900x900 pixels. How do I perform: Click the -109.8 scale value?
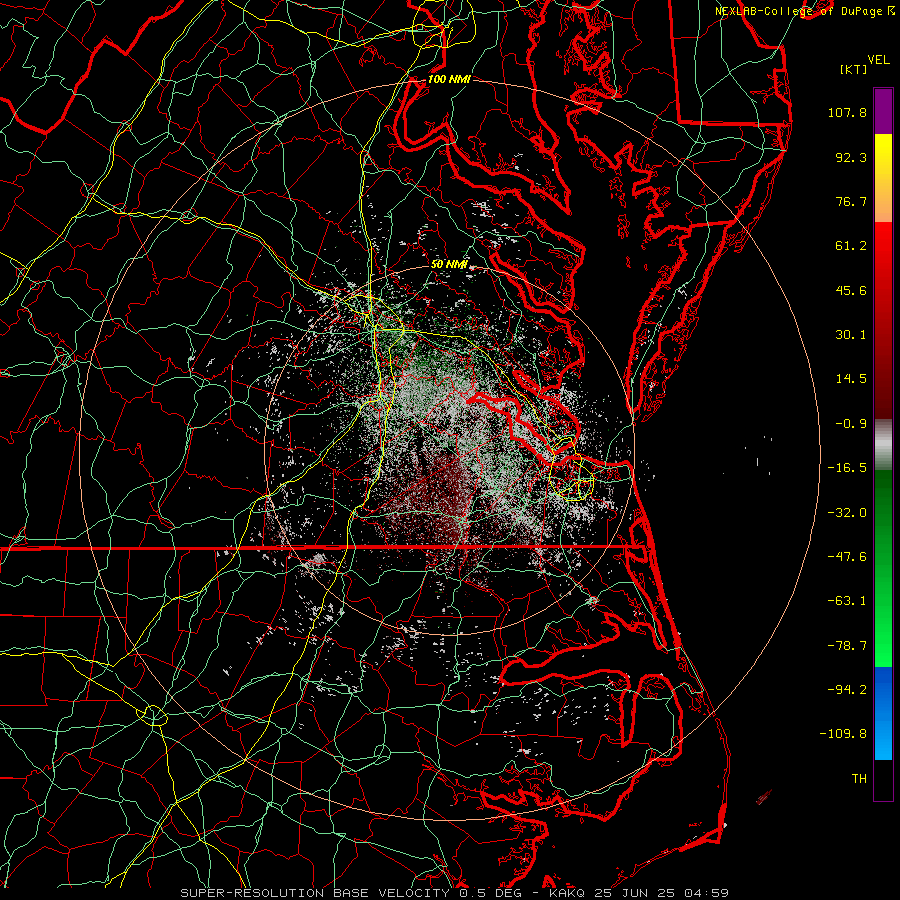[x=843, y=734]
